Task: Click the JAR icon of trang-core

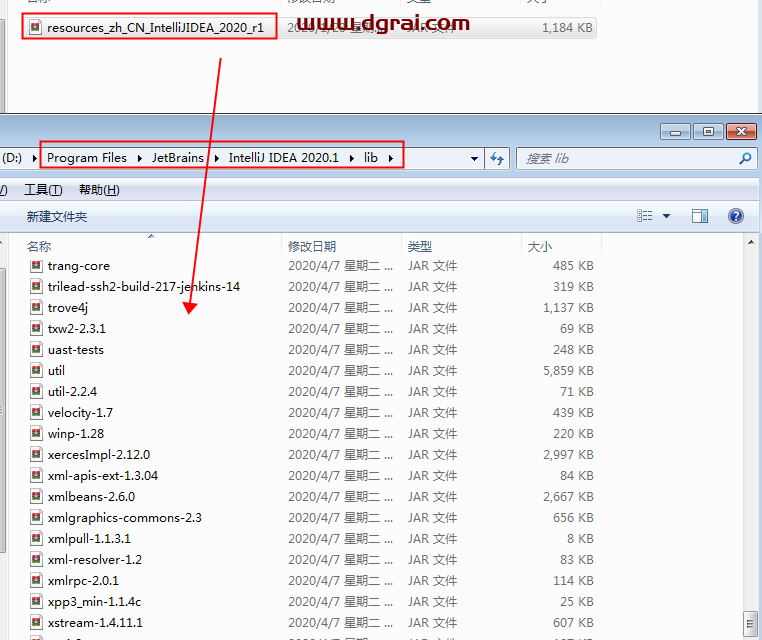Action: coord(36,265)
